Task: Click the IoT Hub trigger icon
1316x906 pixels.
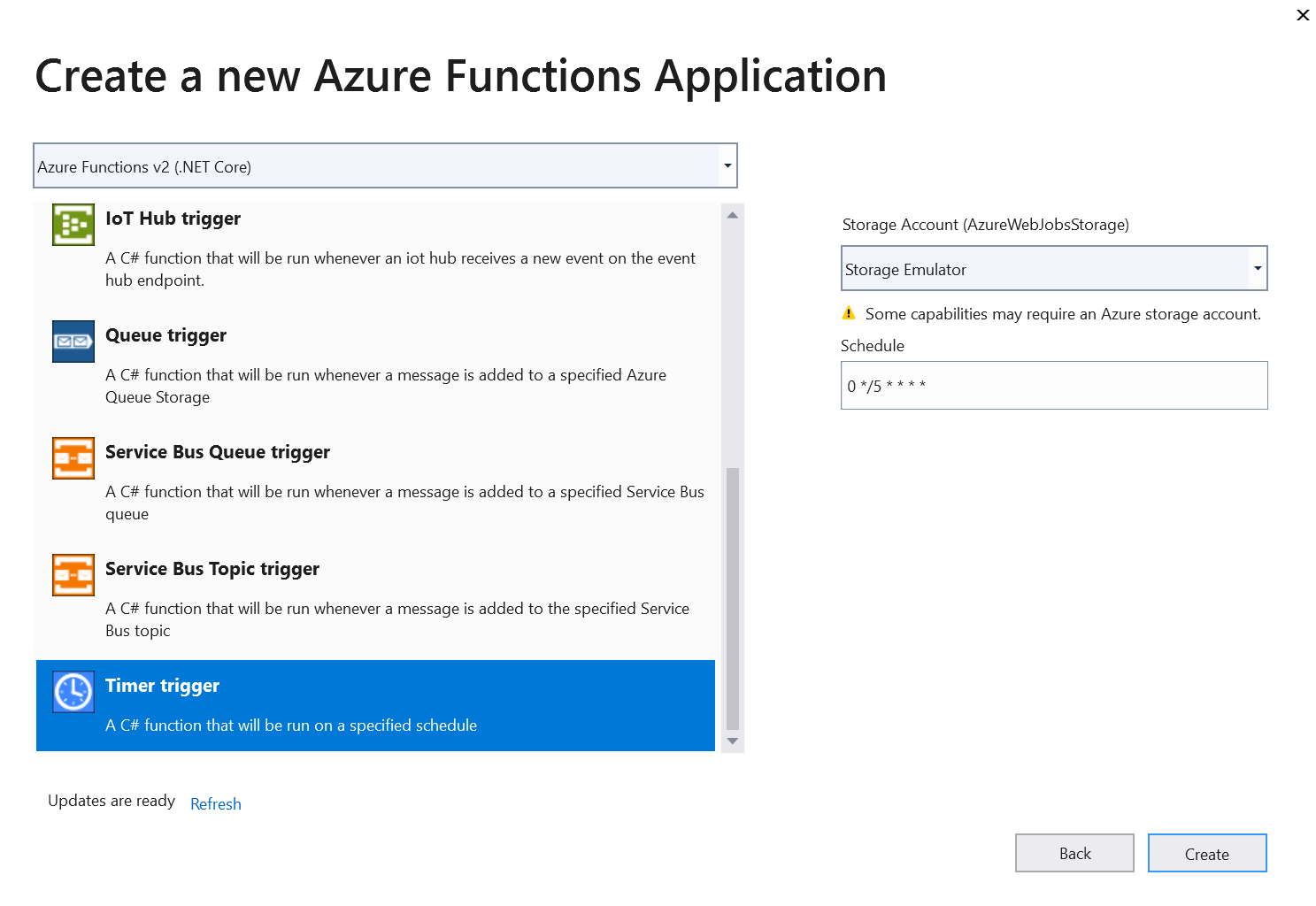Action: tap(73, 225)
